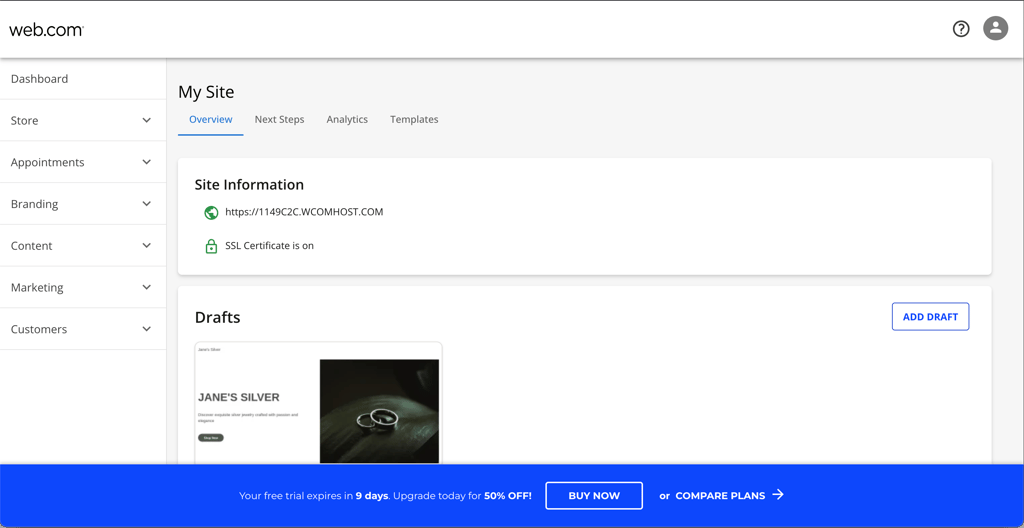Expand the Marketing section chevron
The width and height of the screenshot is (1024, 528).
point(147,288)
